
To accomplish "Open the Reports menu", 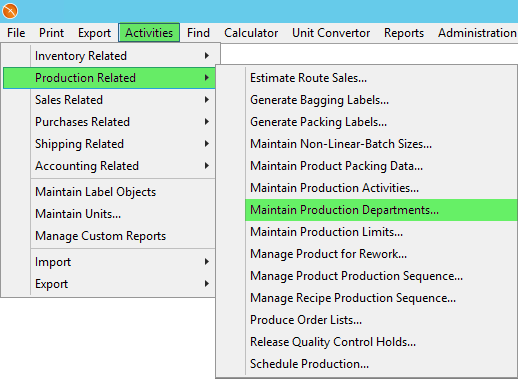I will coord(404,33).
